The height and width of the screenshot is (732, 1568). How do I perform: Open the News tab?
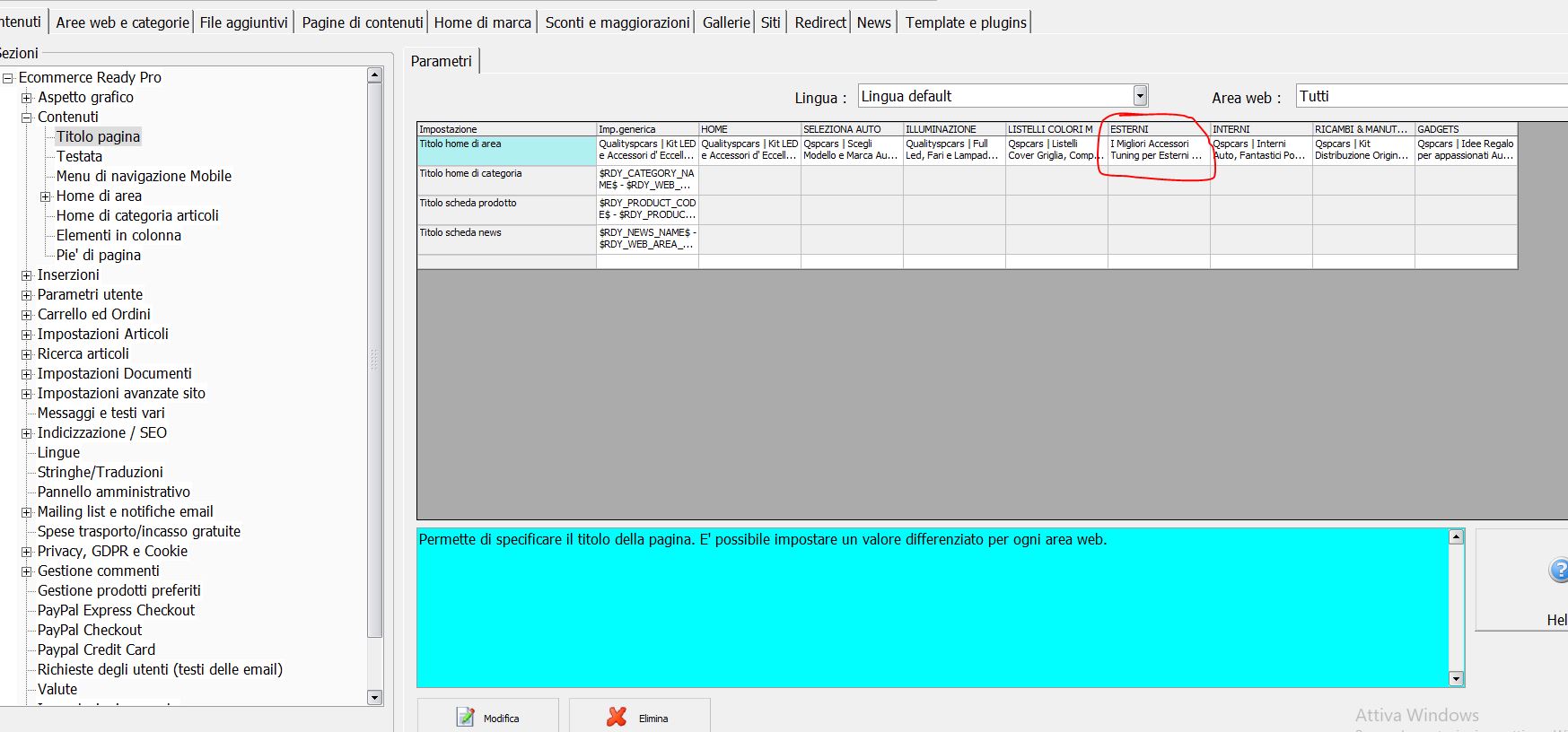coord(873,22)
